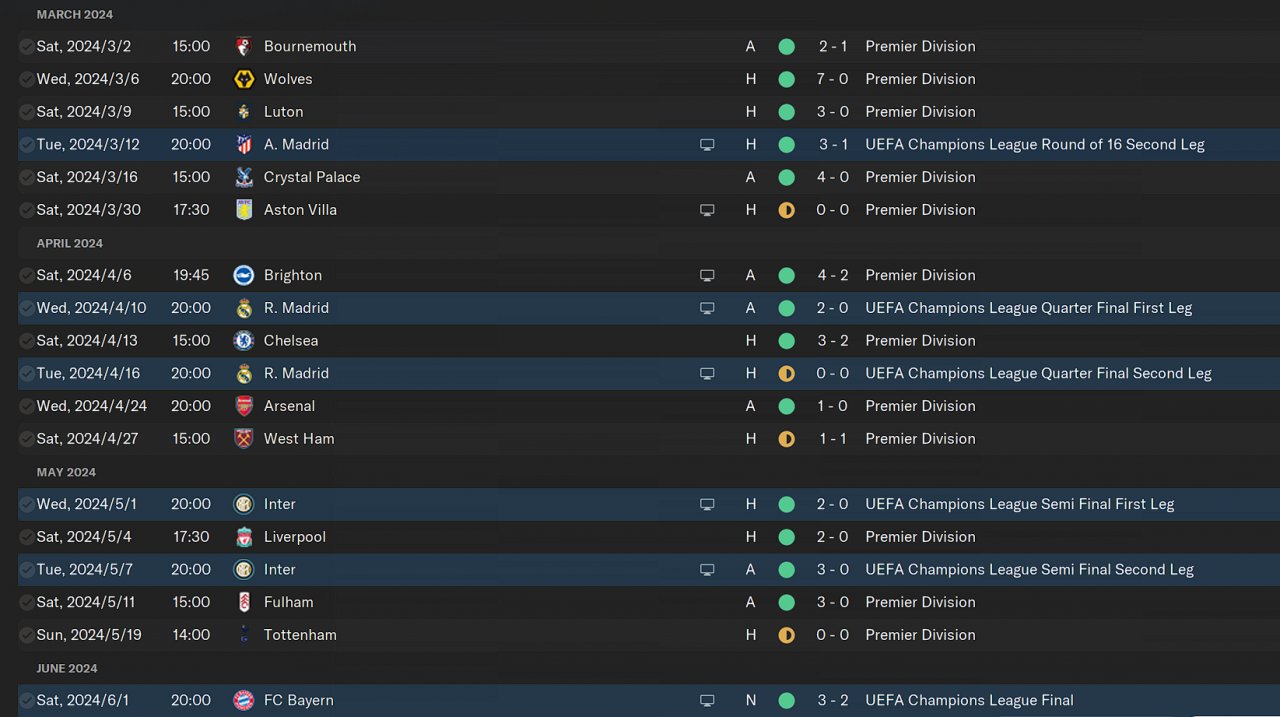The image size is (1280, 717).
Task: Click the Wolves club crest
Action: pyautogui.click(x=243, y=79)
